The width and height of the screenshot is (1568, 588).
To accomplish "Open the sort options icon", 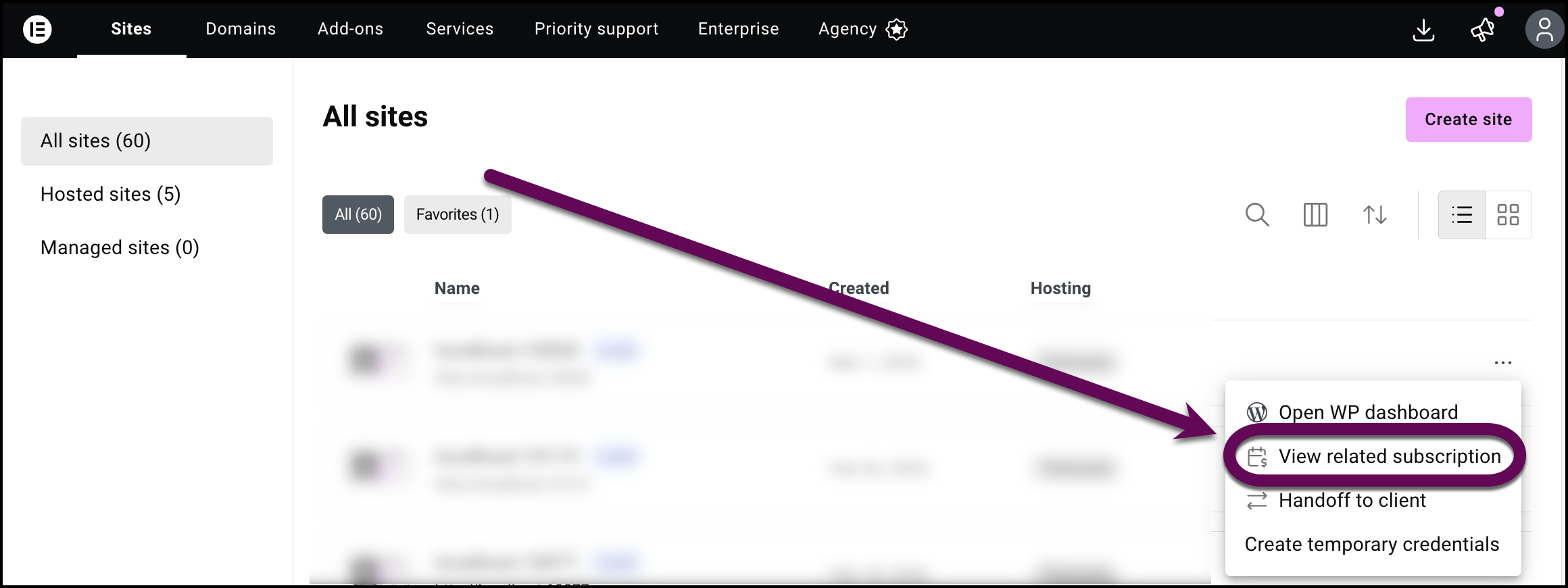I will click(x=1373, y=215).
